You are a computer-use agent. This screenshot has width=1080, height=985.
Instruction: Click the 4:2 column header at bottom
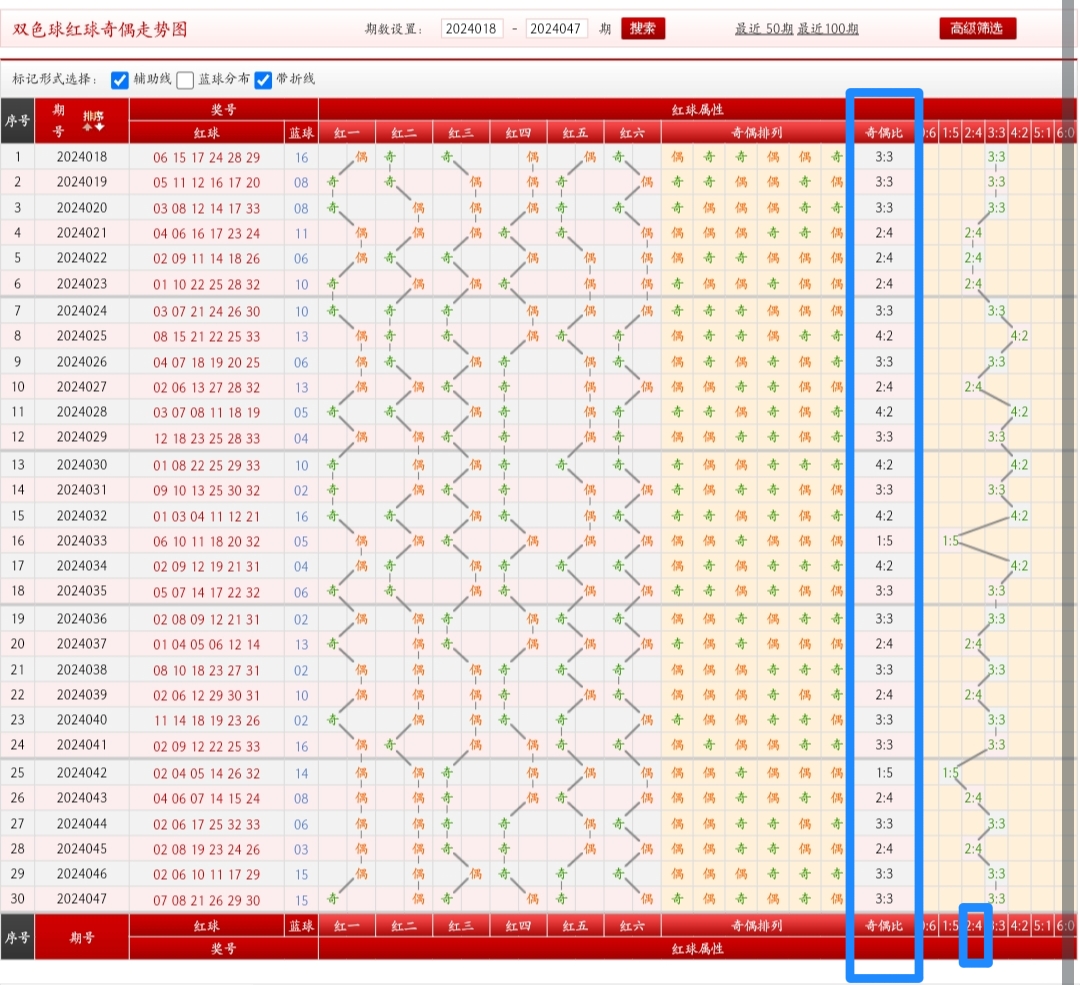(1019, 926)
